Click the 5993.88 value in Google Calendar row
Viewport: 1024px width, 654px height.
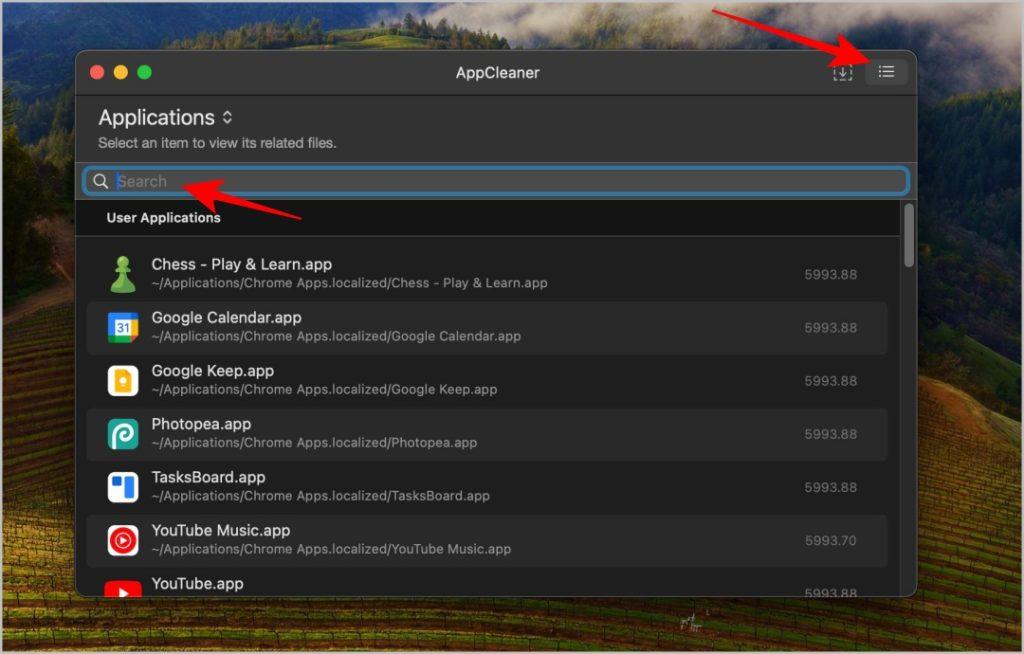tap(830, 328)
